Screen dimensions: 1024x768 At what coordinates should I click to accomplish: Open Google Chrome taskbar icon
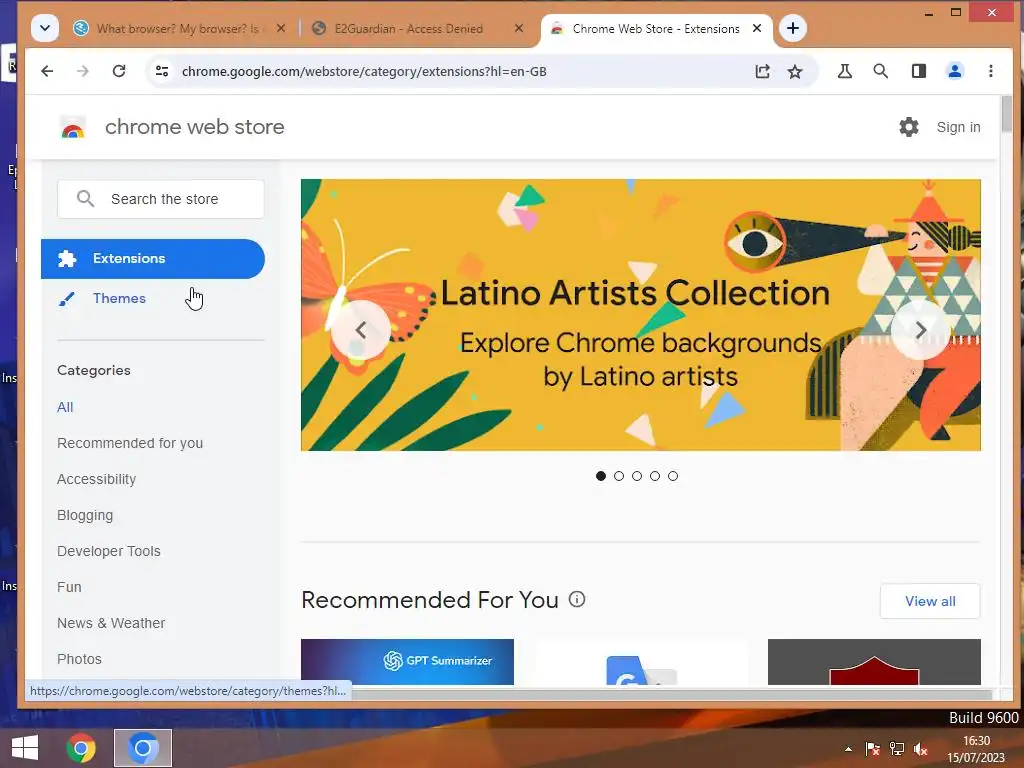click(81, 748)
